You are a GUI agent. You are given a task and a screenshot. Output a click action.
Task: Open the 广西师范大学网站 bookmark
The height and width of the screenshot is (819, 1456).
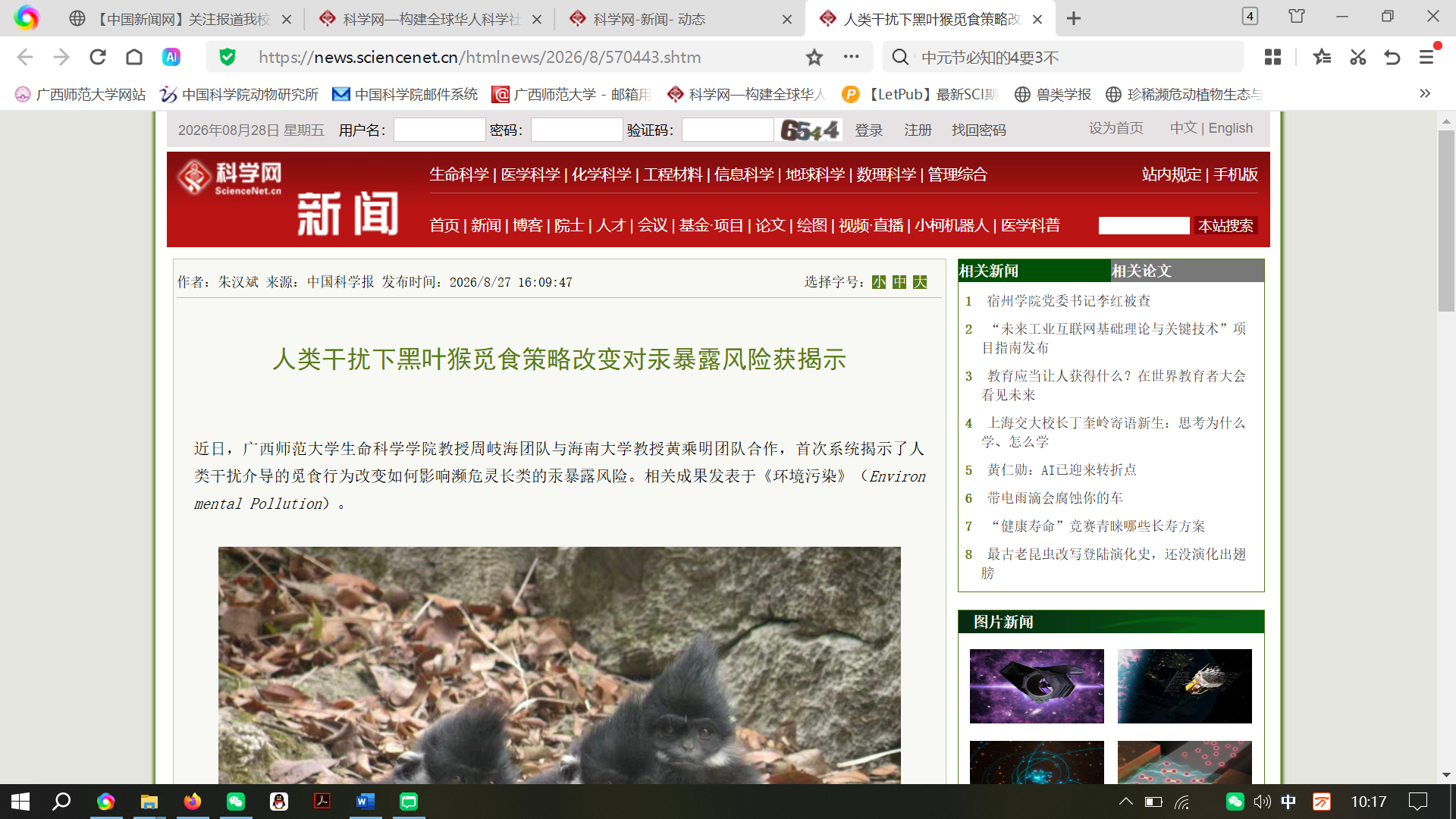(80, 94)
